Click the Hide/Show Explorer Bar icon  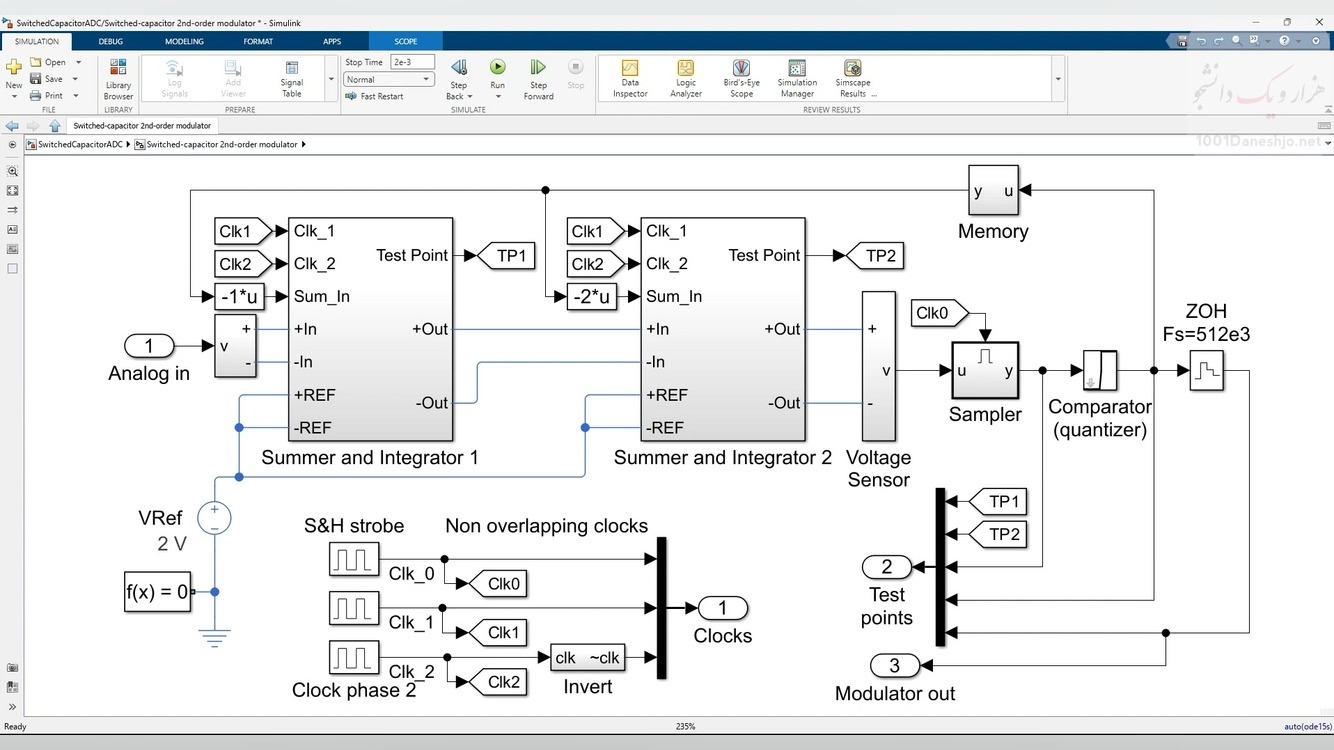12,144
